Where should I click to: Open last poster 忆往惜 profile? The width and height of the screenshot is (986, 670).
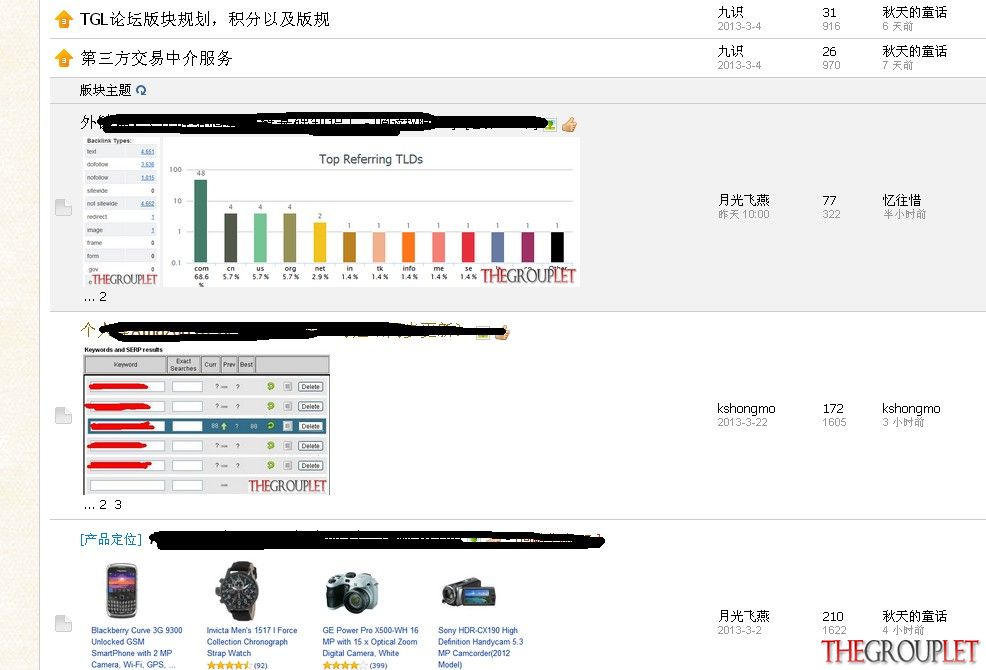click(902, 200)
